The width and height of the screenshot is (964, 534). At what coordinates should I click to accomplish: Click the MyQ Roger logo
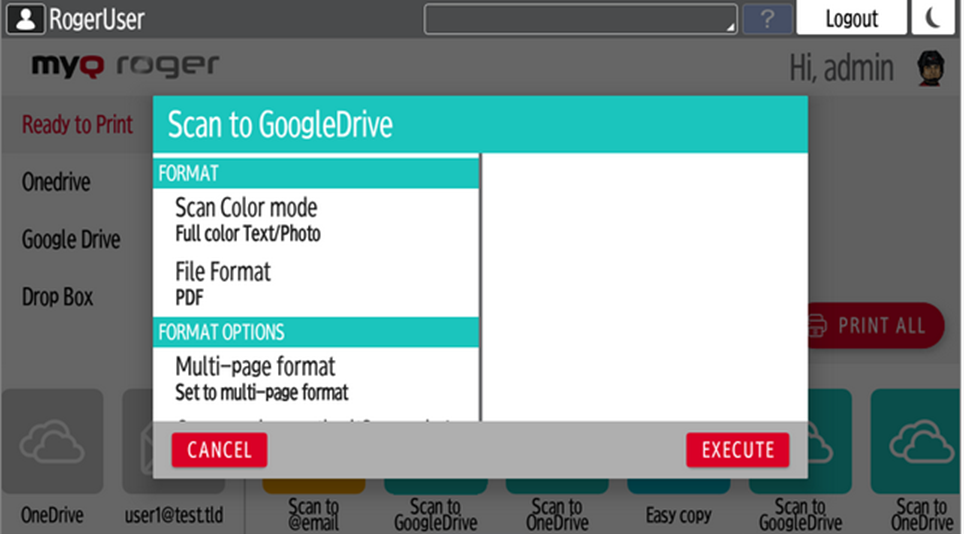(125, 66)
